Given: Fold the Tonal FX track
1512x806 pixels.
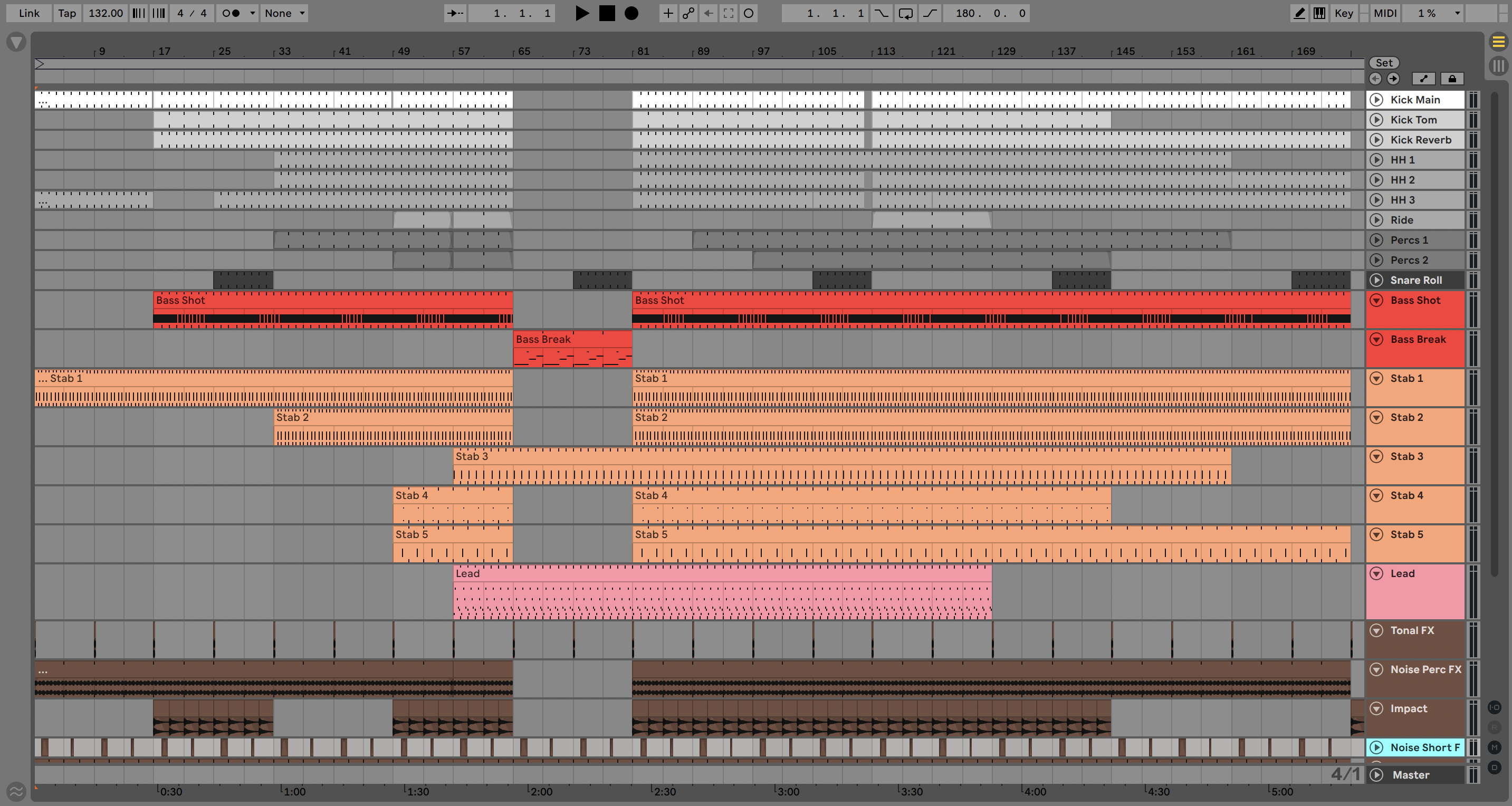Looking at the screenshot, I should pos(1376,630).
